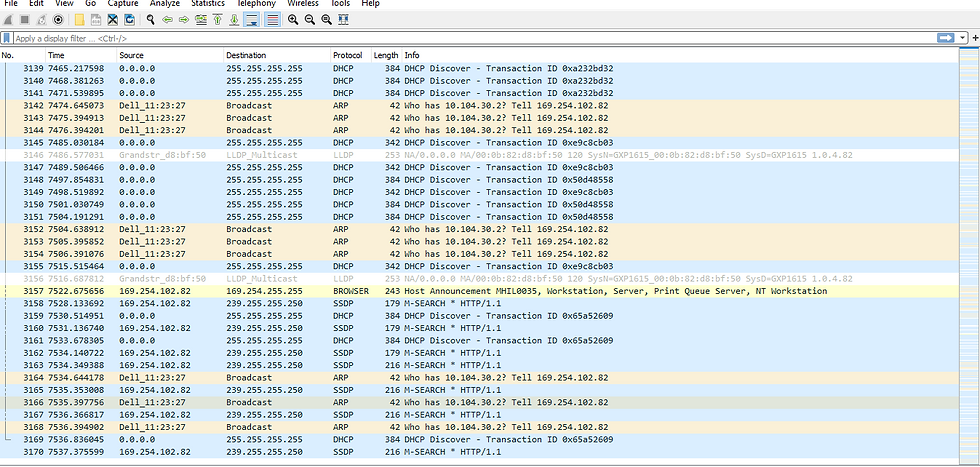Open the recent display filters dropdown
This screenshot has width=980, height=467.
962,38
